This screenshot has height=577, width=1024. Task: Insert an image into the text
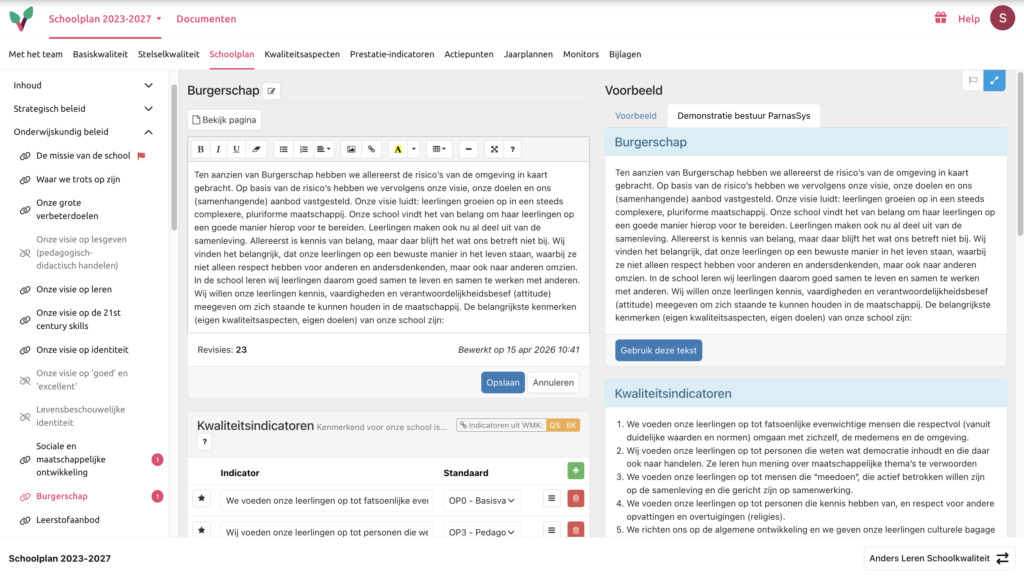[351, 149]
